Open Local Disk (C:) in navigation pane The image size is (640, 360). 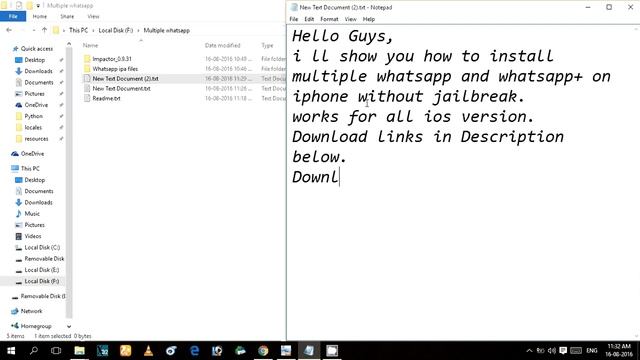[x=42, y=247]
